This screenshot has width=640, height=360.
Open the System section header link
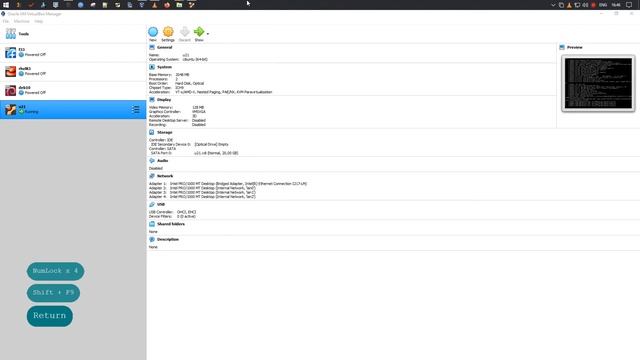coord(164,67)
